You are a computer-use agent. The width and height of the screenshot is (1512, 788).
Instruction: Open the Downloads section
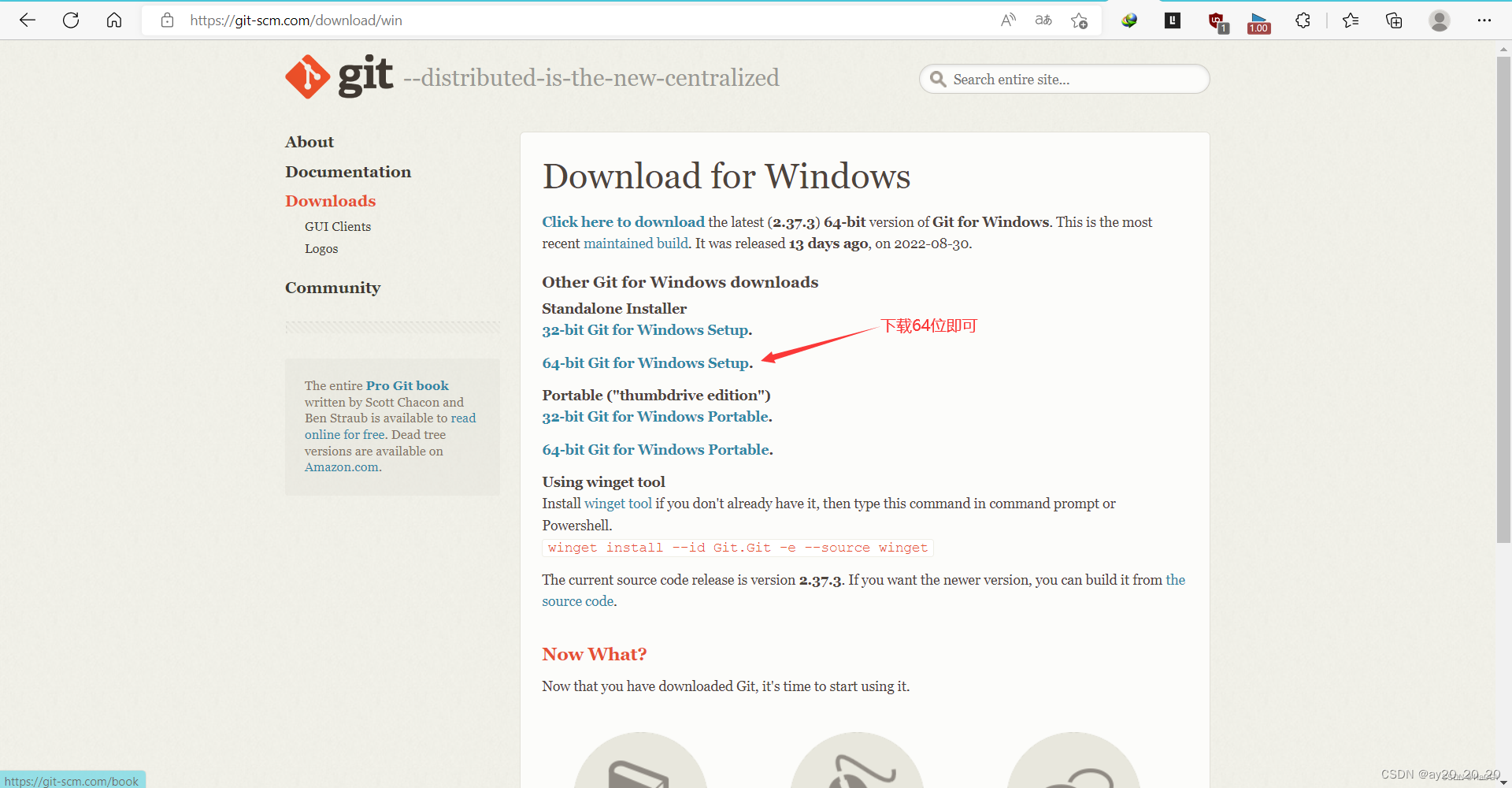[x=330, y=201]
